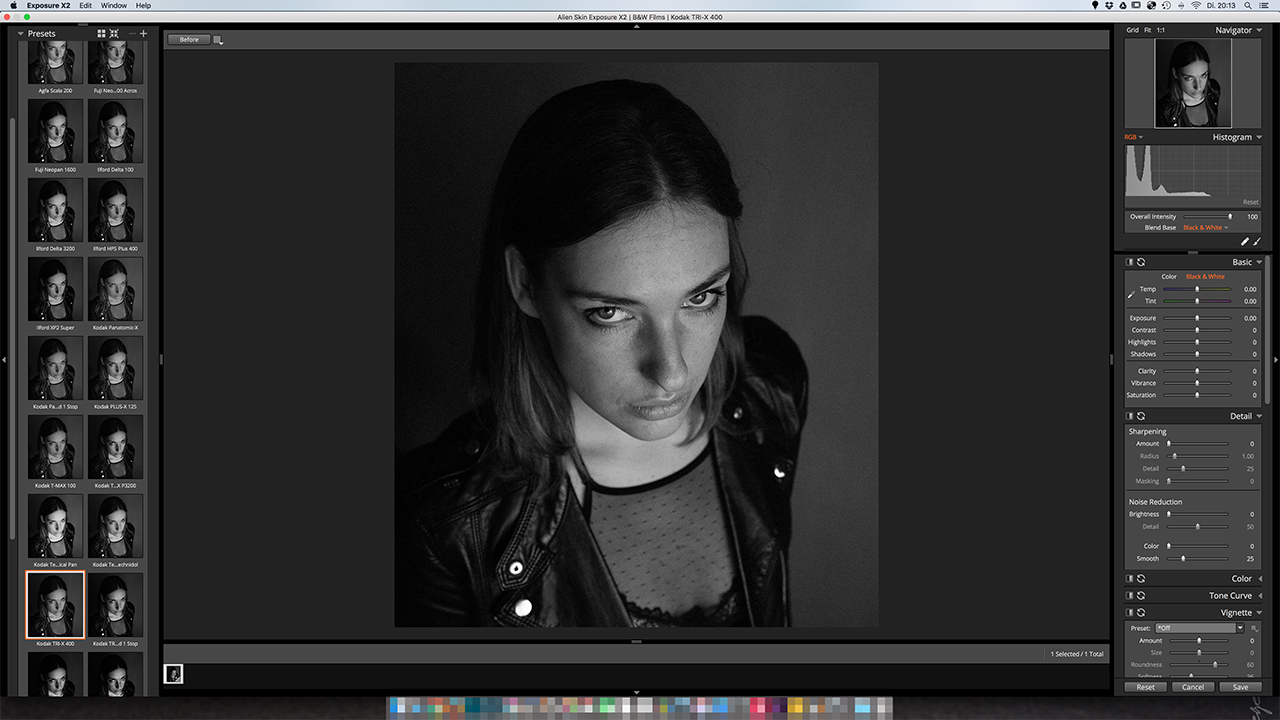The height and width of the screenshot is (720, 1280).
Task: Reset the Detail panel settings icon
Action: coord(1141,416)
